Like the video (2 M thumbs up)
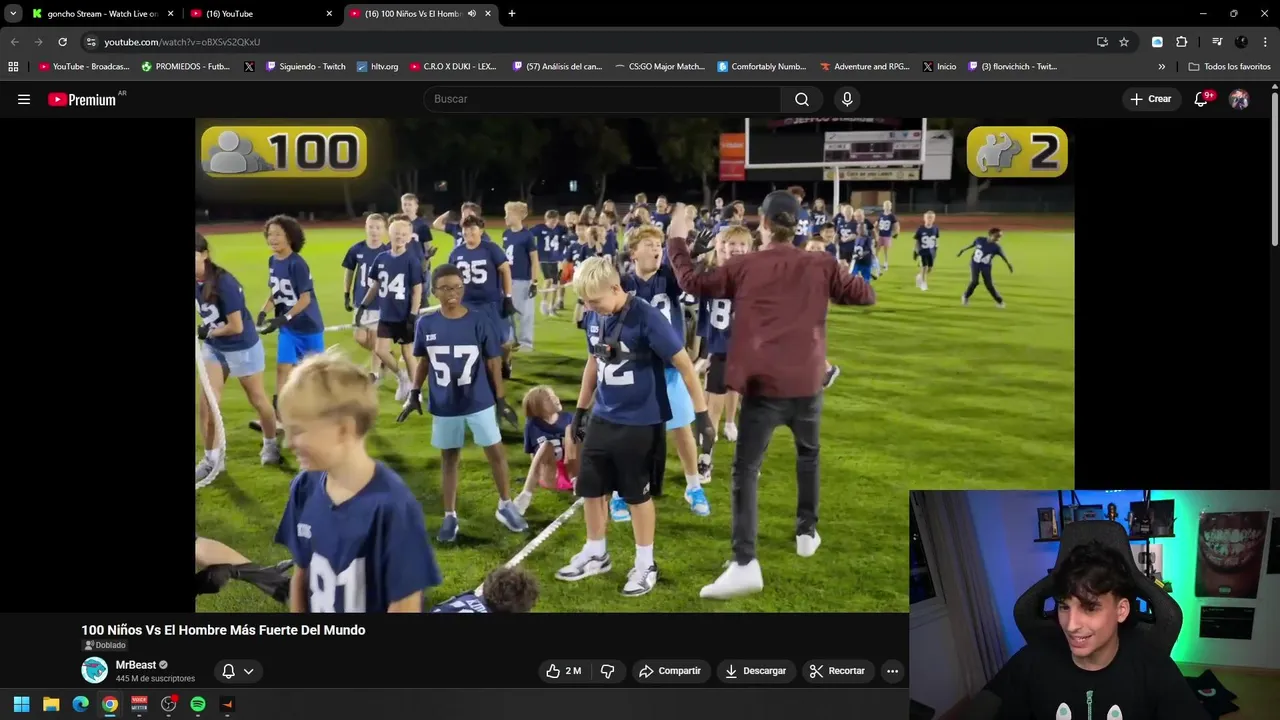This screenshot has width=1280, height=720. pyautogui.click(x=564, y=671)
